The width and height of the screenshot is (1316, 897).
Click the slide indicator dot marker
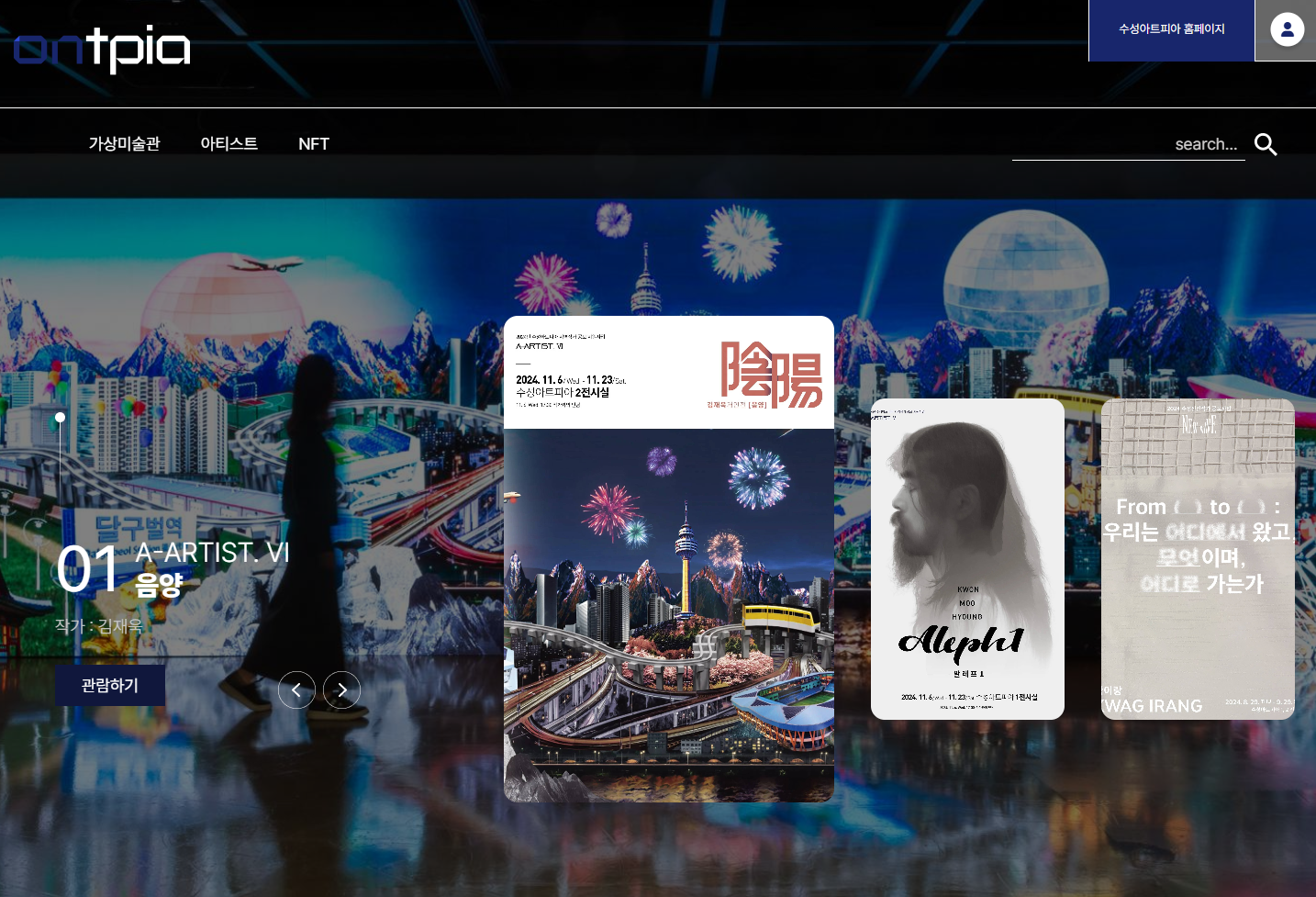(x=60, y=418)
